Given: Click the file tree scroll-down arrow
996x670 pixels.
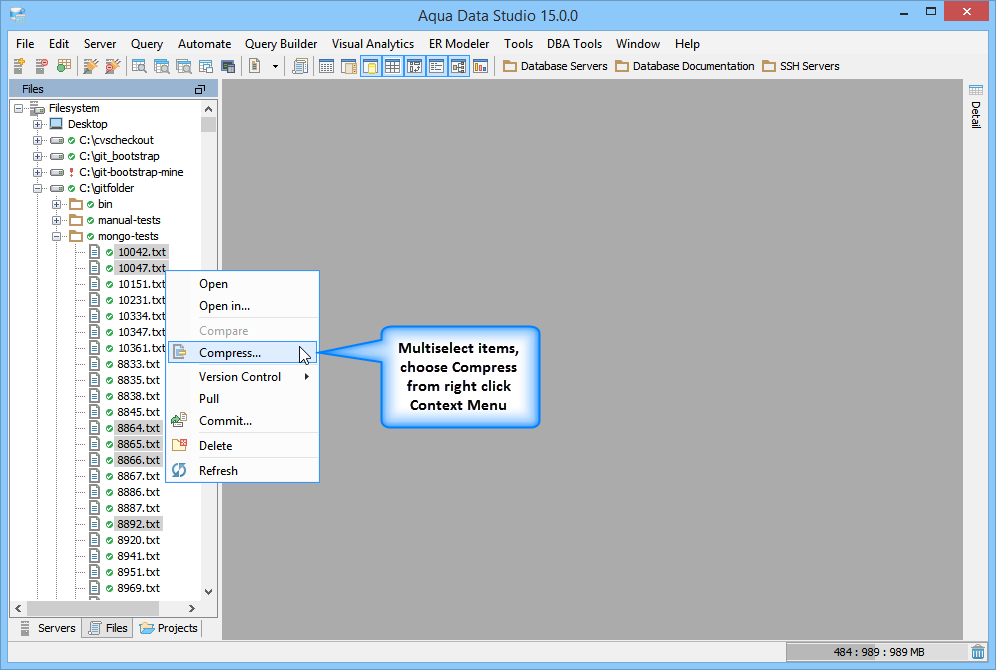Looking at the screenshot, I should pyautogui.click(x=208, y=591).
